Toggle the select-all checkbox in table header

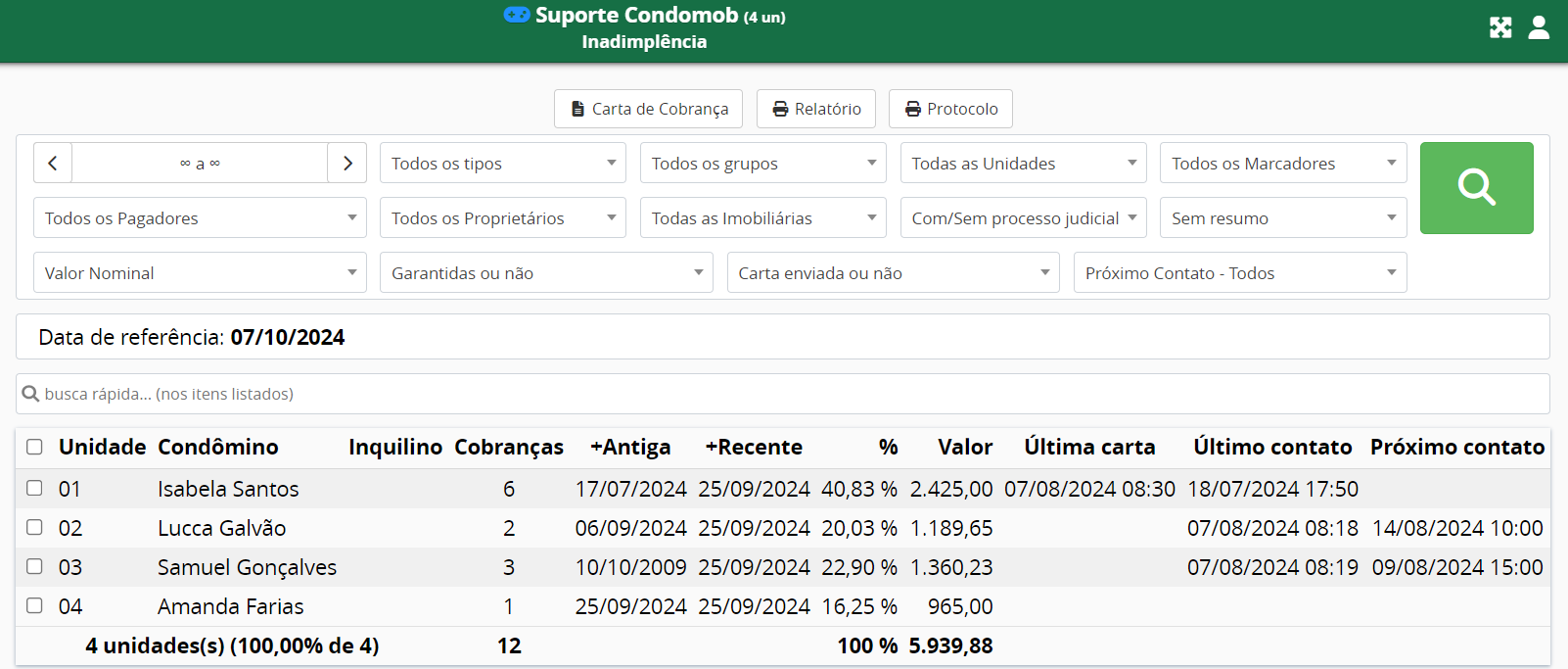(34, 447)
